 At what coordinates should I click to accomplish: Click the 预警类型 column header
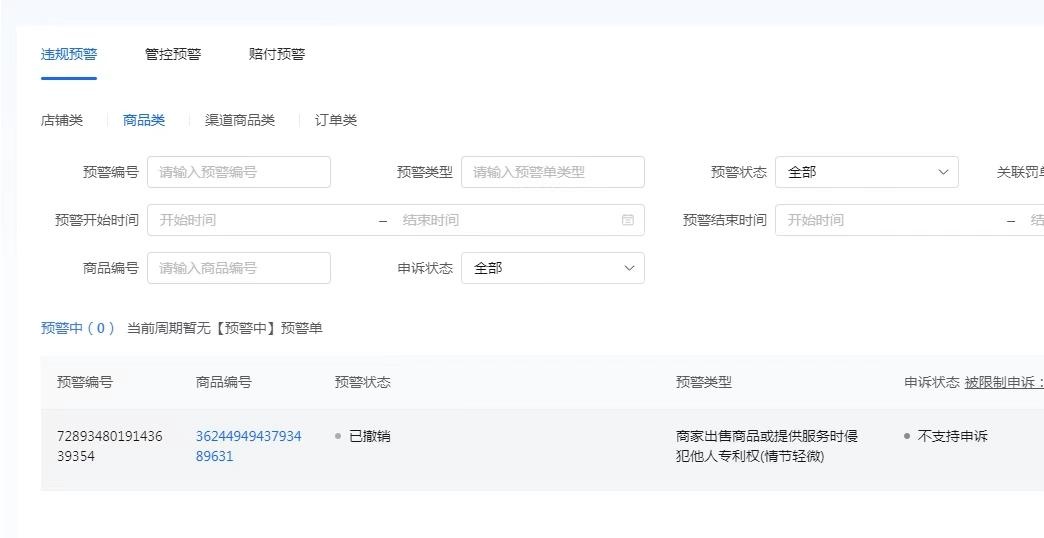(704, 382)
